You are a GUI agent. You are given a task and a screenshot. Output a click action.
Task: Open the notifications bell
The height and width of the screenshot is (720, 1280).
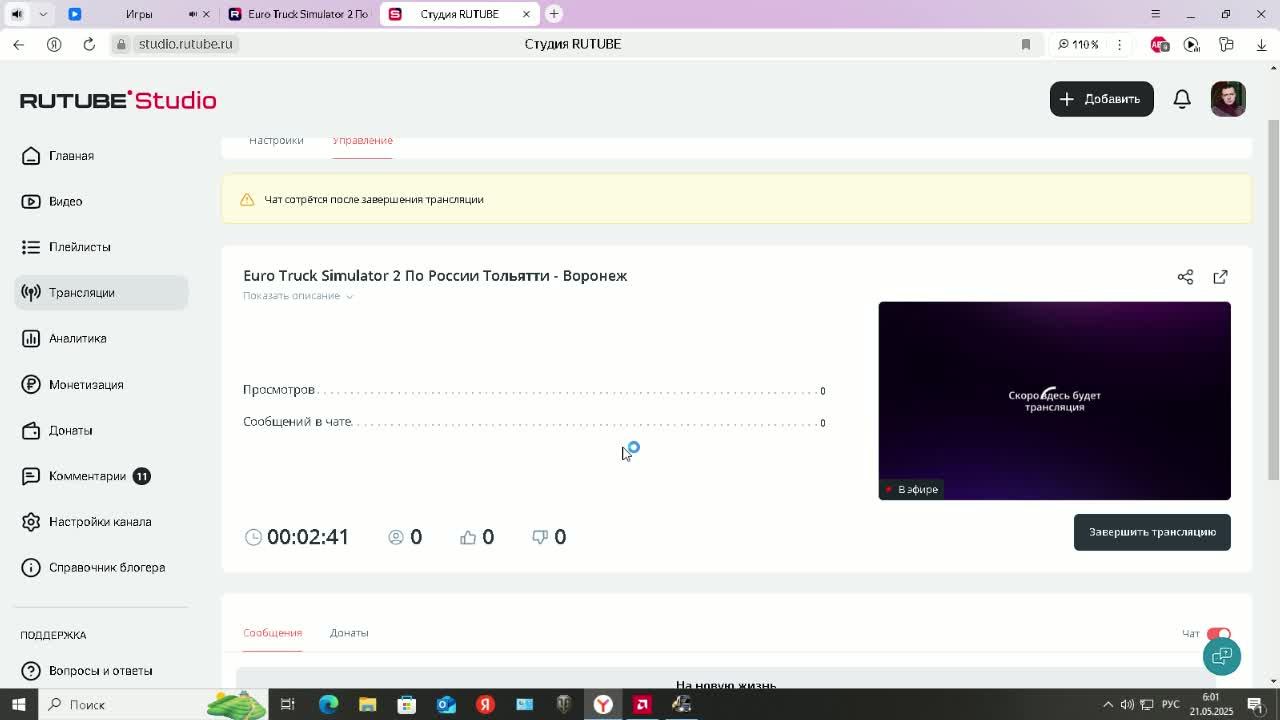point(1182,99)
